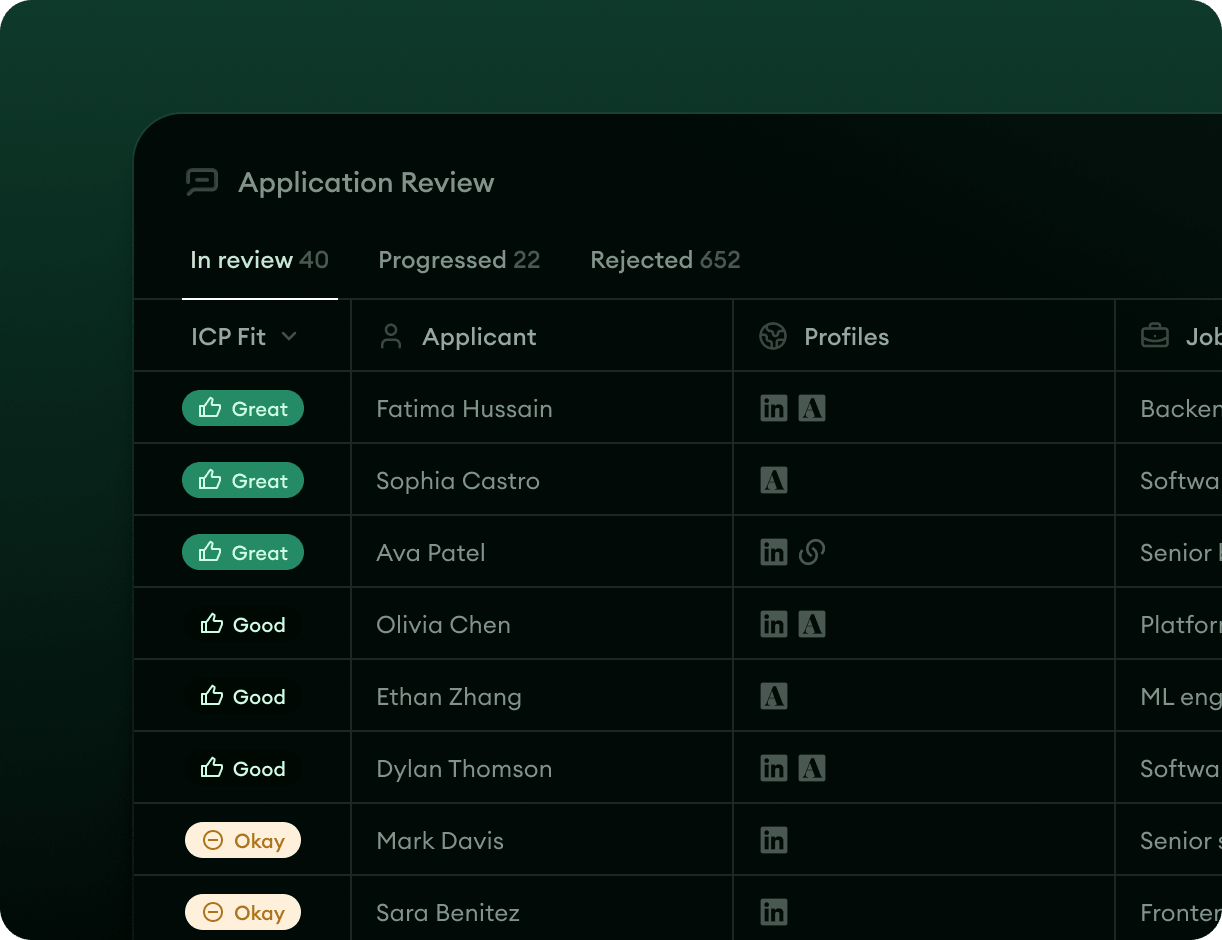Open Olivia Chen's A-logo profile icon
Viewport: 1222px width, 940px height.
coord(812,624)
